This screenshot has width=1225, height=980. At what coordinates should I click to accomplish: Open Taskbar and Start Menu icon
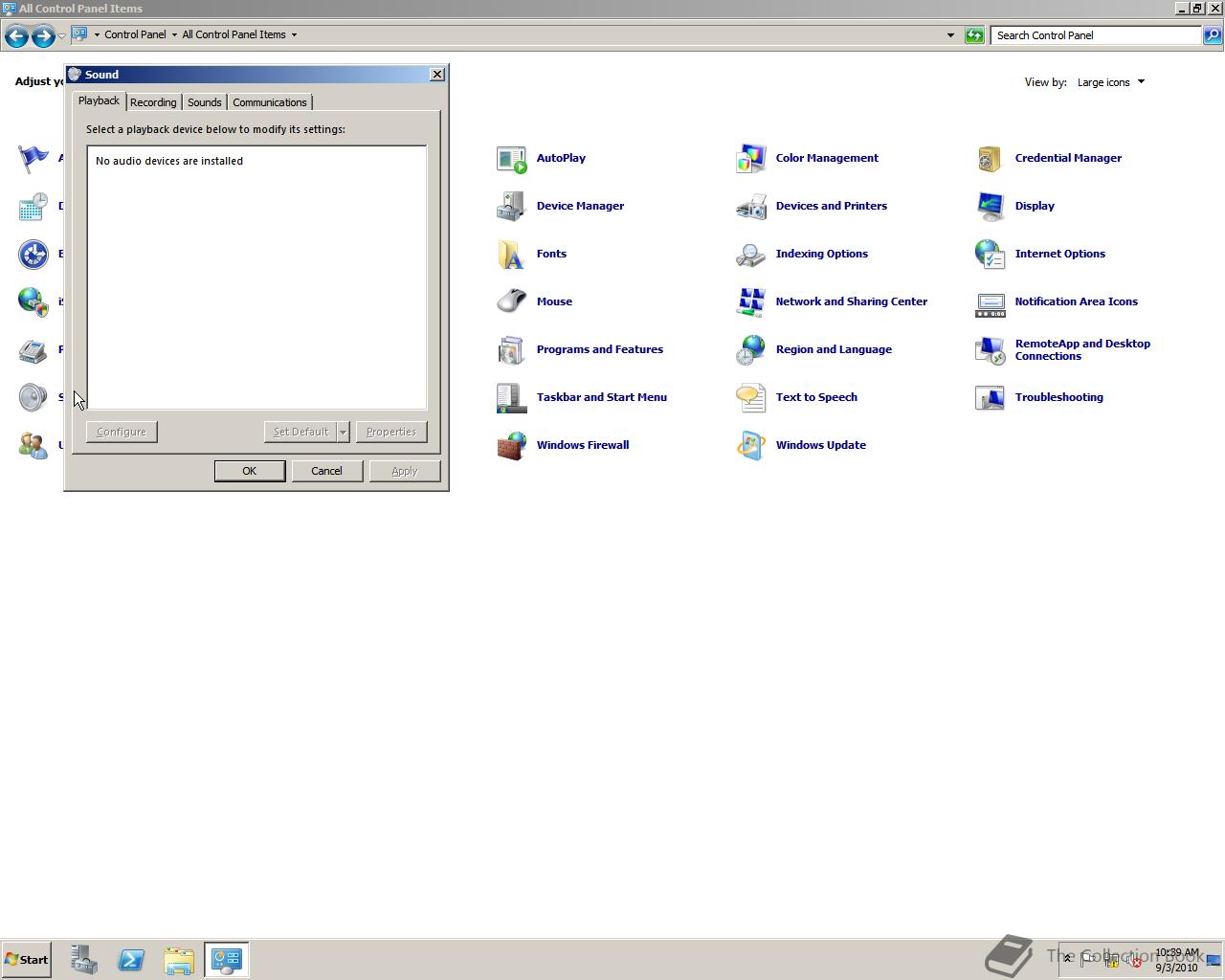pos(512,398)
